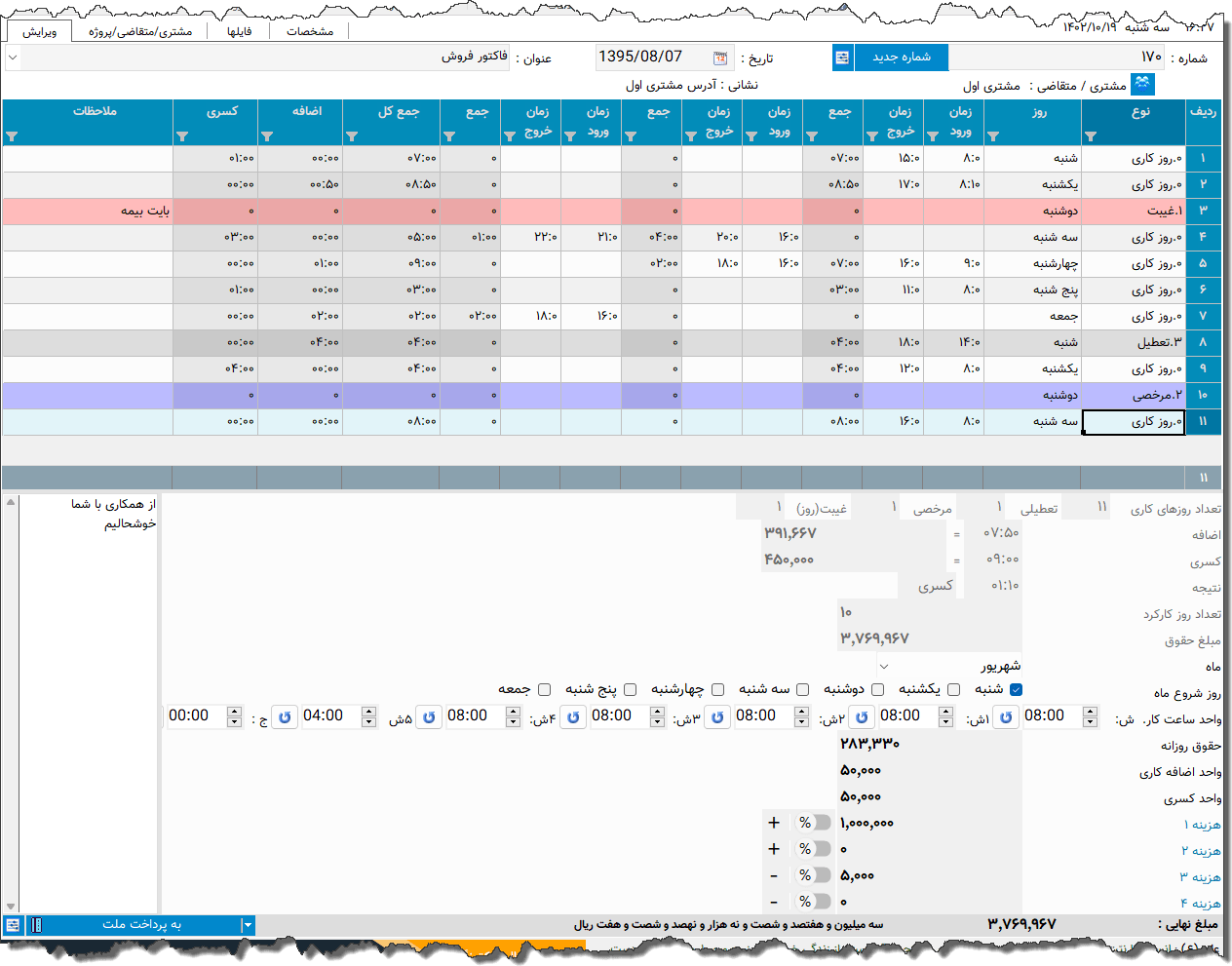Toggle percent switch for هزینه ۱

pos(814,823)
